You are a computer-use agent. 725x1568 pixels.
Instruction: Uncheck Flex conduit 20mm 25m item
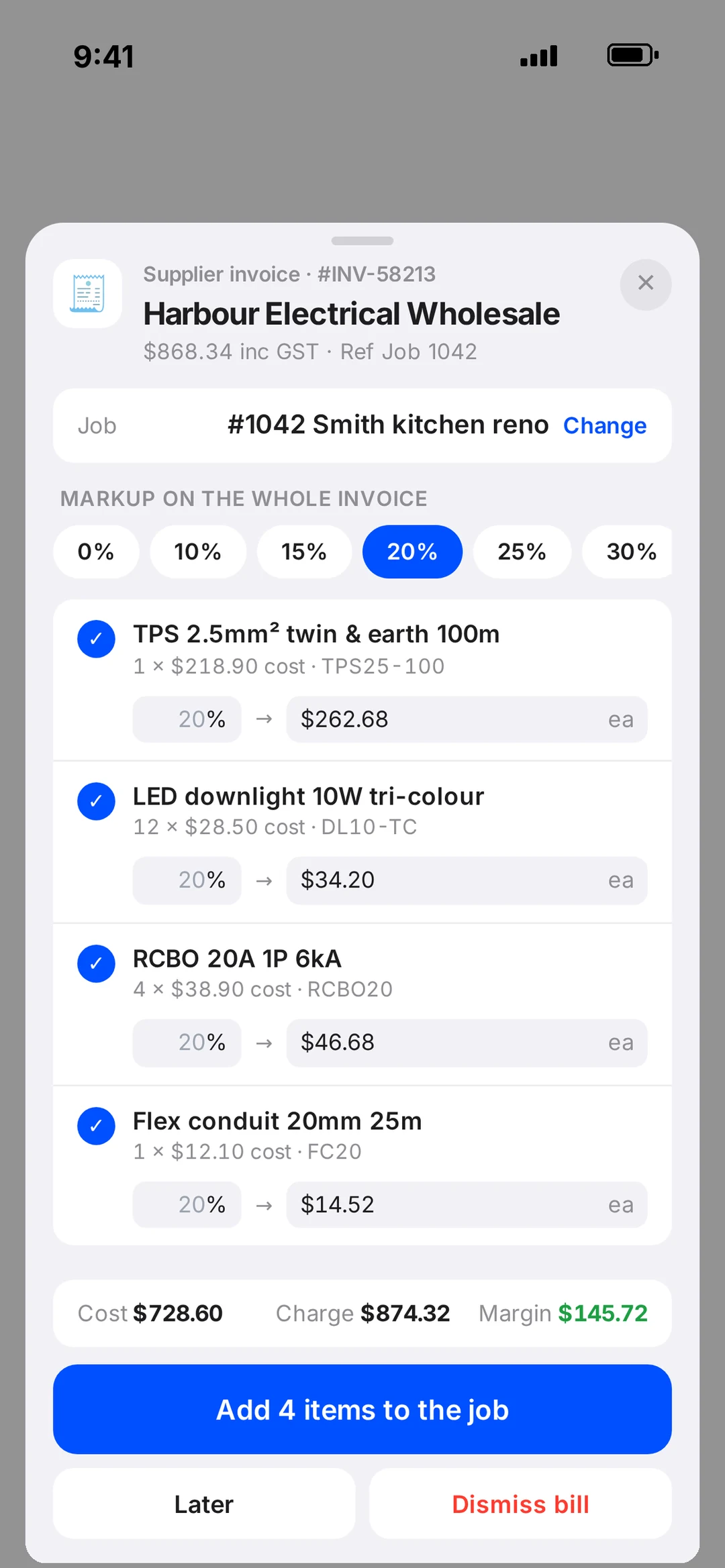(96, 1126)
